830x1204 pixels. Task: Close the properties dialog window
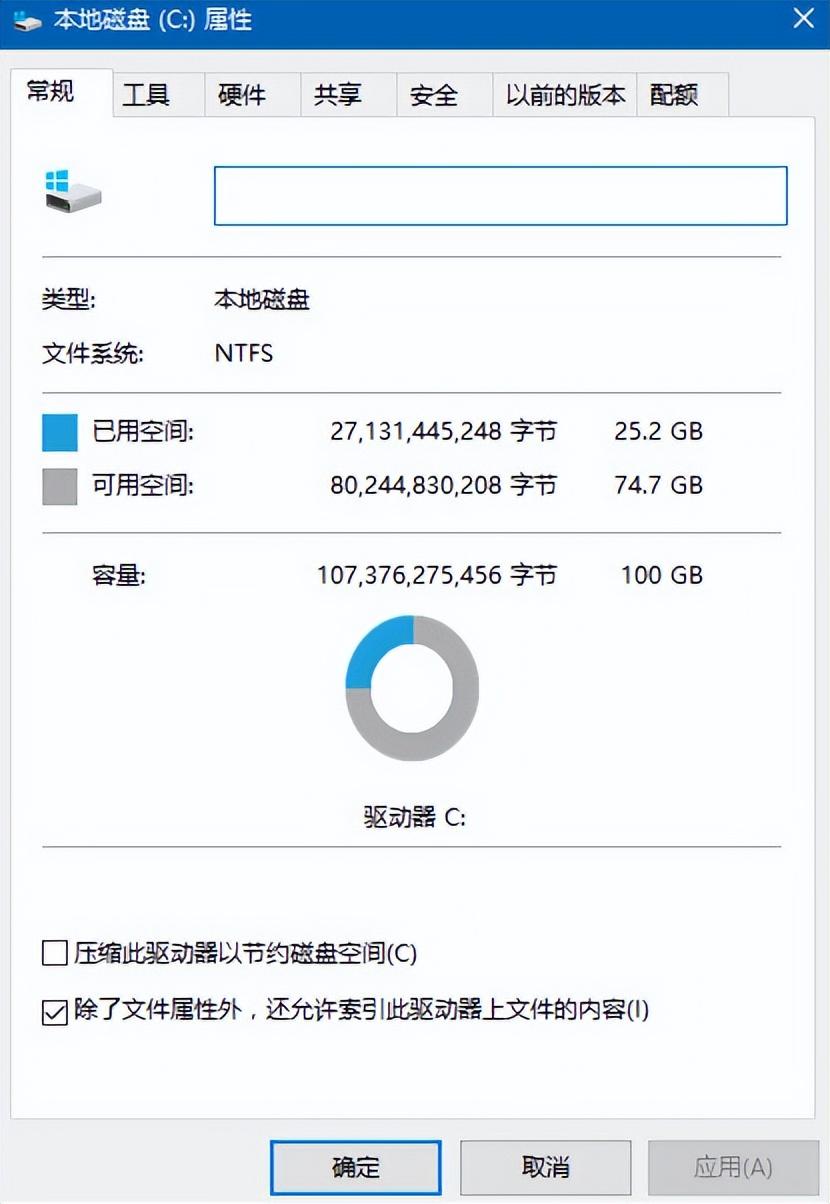point(803,18)
